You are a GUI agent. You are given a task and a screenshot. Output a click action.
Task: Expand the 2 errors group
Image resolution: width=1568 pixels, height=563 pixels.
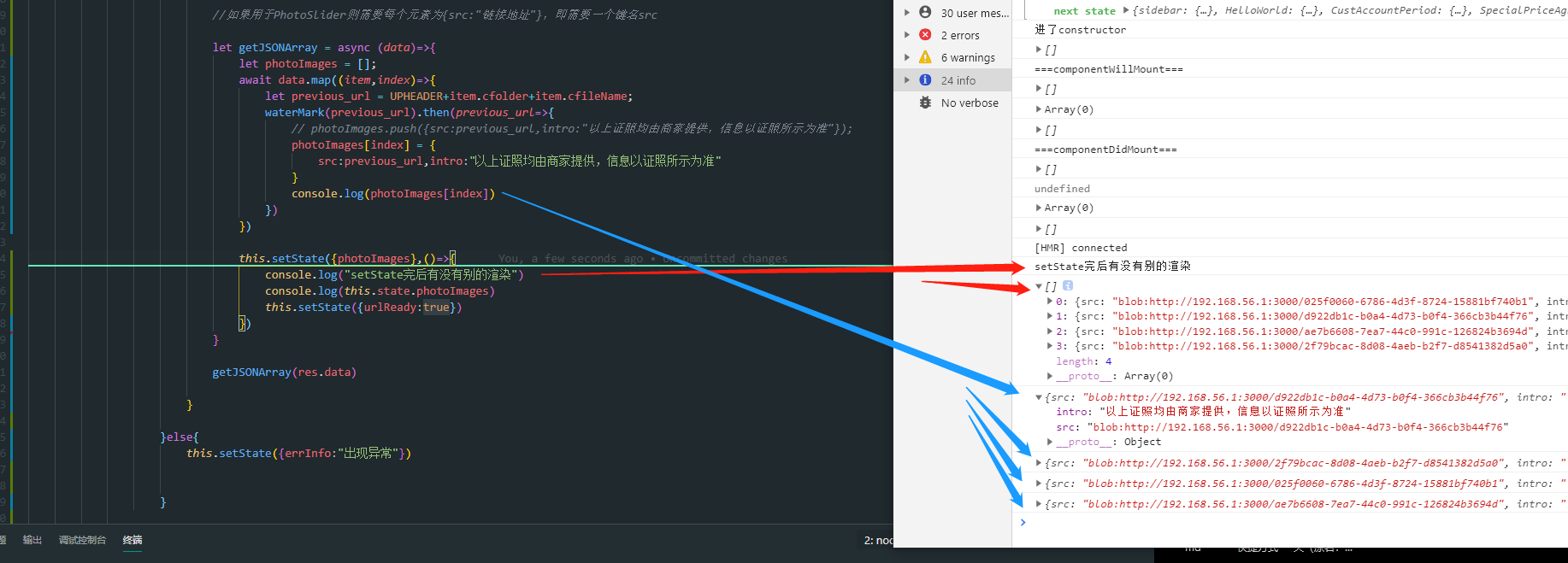(x=907, y=35)
